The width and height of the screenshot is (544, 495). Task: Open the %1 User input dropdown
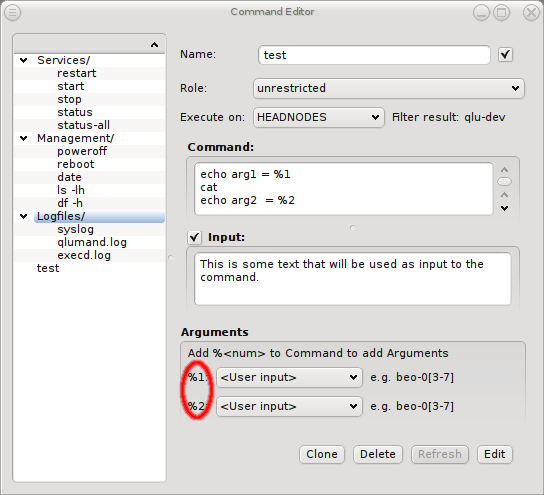(289, 377)
